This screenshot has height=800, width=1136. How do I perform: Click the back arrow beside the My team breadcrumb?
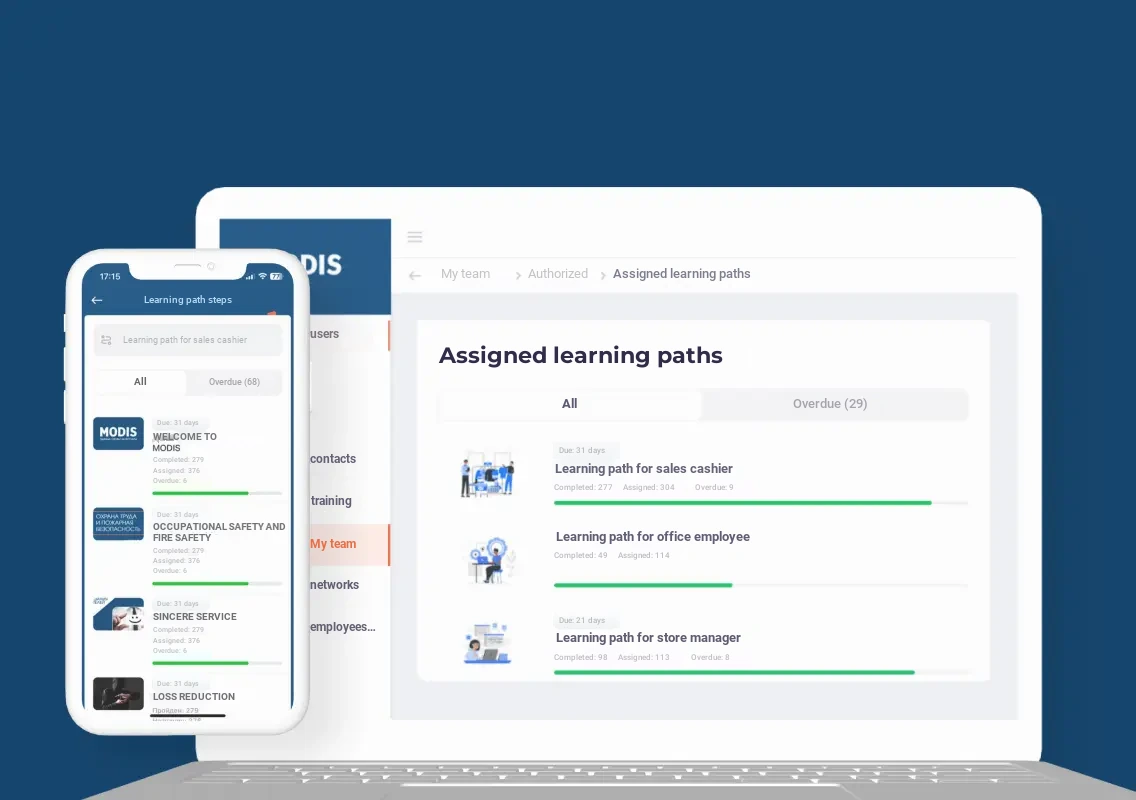[x=414, y=275]
